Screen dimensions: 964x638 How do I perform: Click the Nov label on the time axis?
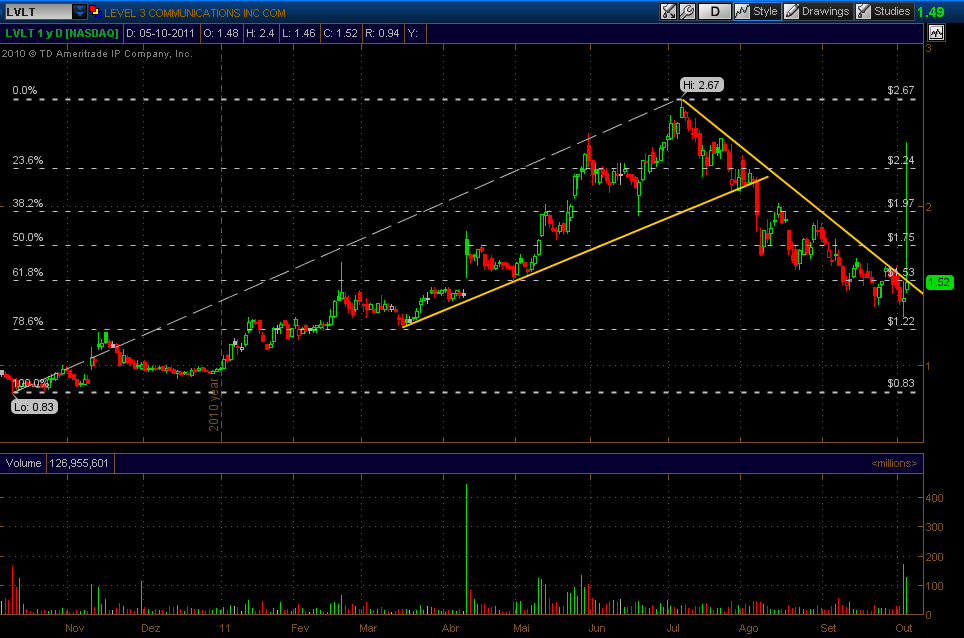tap(74, 628)
